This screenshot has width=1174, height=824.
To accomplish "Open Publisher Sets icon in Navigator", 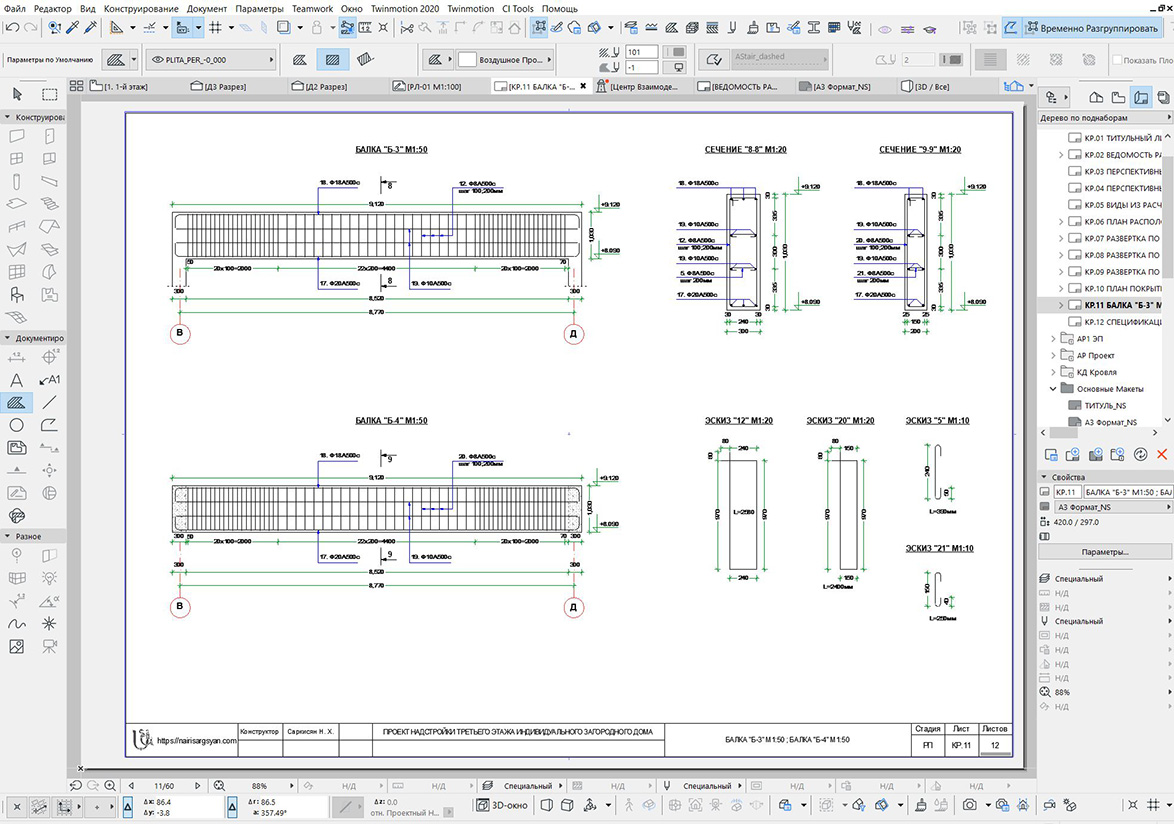I will point(1164,97).
